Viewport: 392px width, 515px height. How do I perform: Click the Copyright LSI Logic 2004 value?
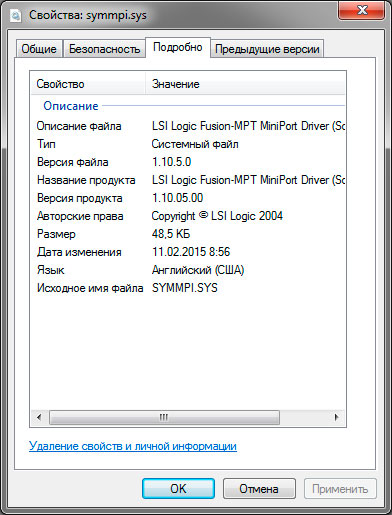coord(217,216)
